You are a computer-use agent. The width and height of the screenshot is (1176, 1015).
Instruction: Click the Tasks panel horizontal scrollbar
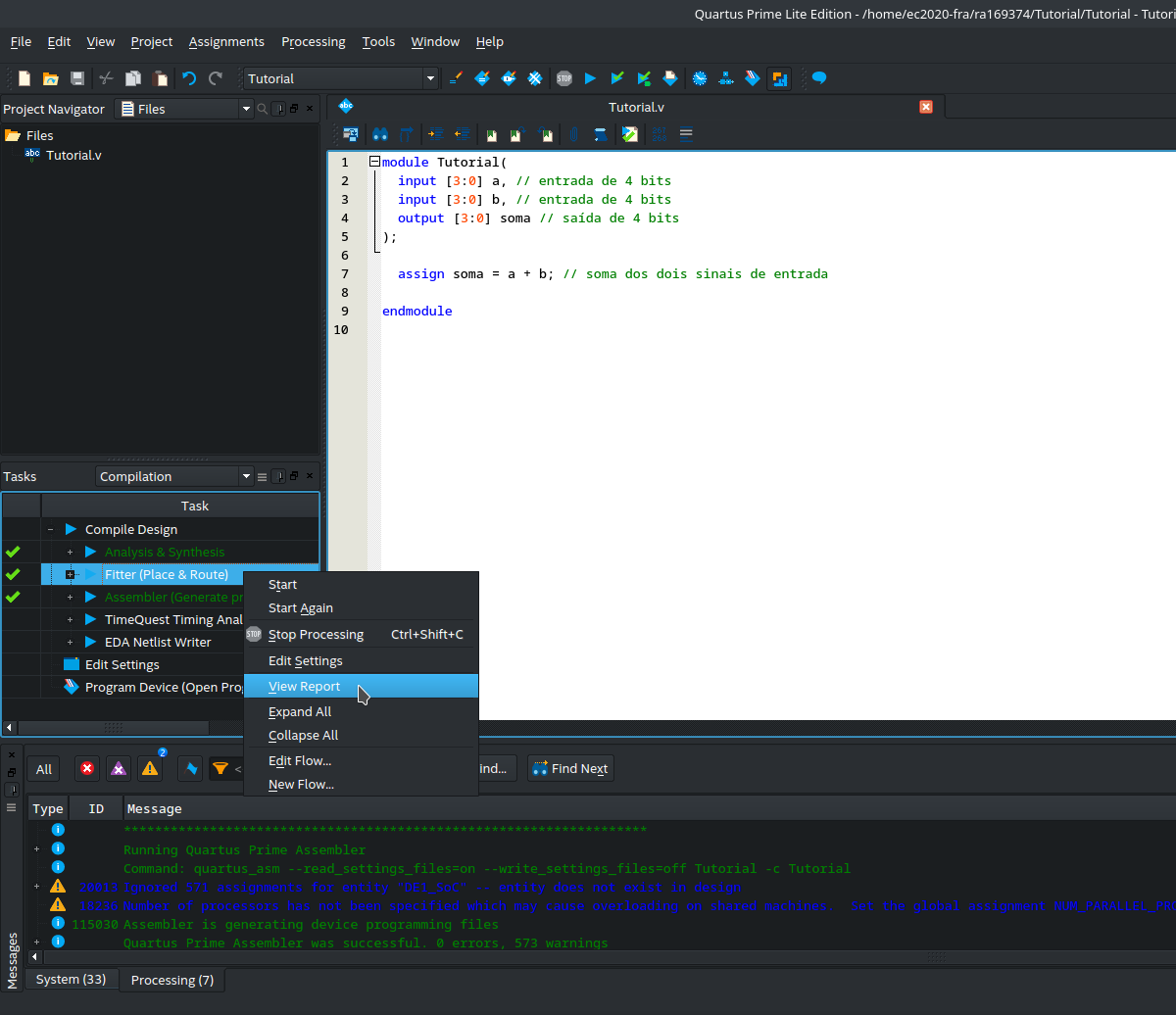tap(114, 728)
